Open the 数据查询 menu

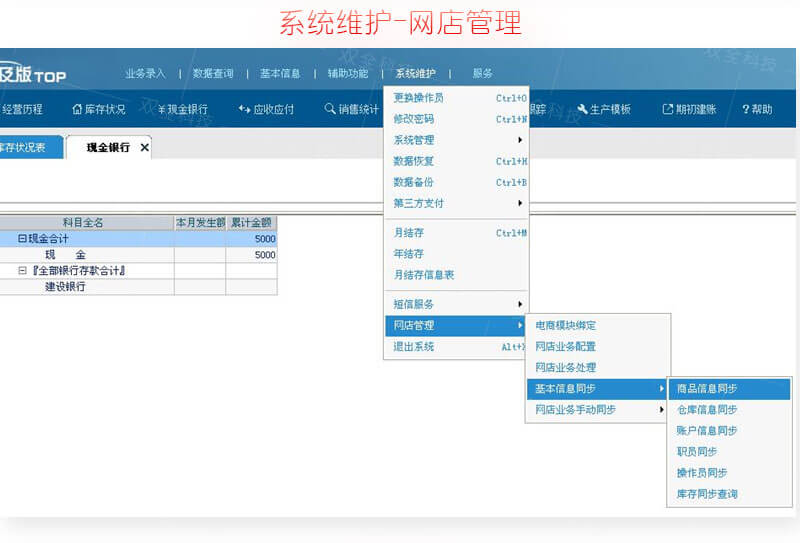(x=213, y=73)
